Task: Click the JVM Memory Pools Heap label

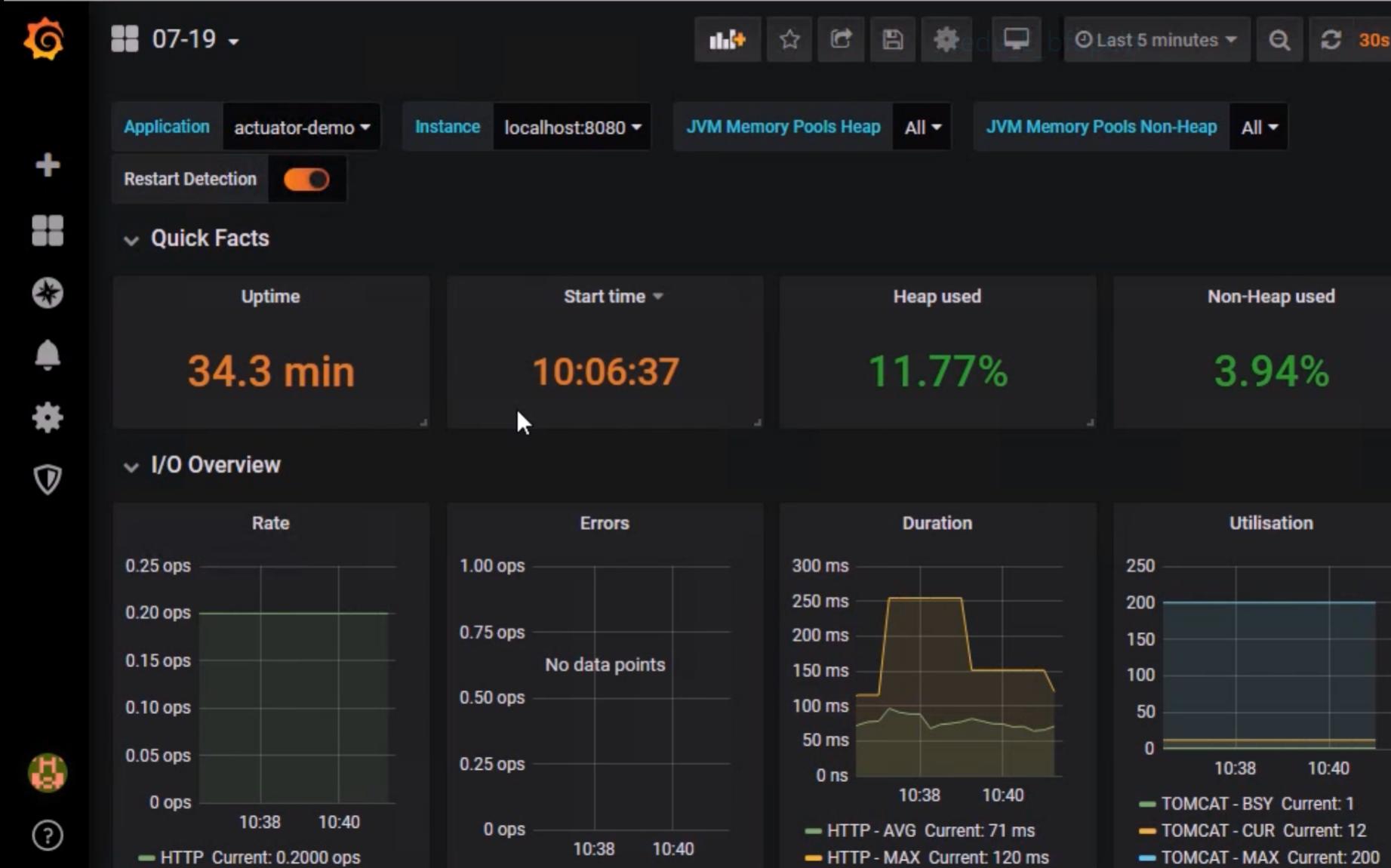Action: click(783, 127)
